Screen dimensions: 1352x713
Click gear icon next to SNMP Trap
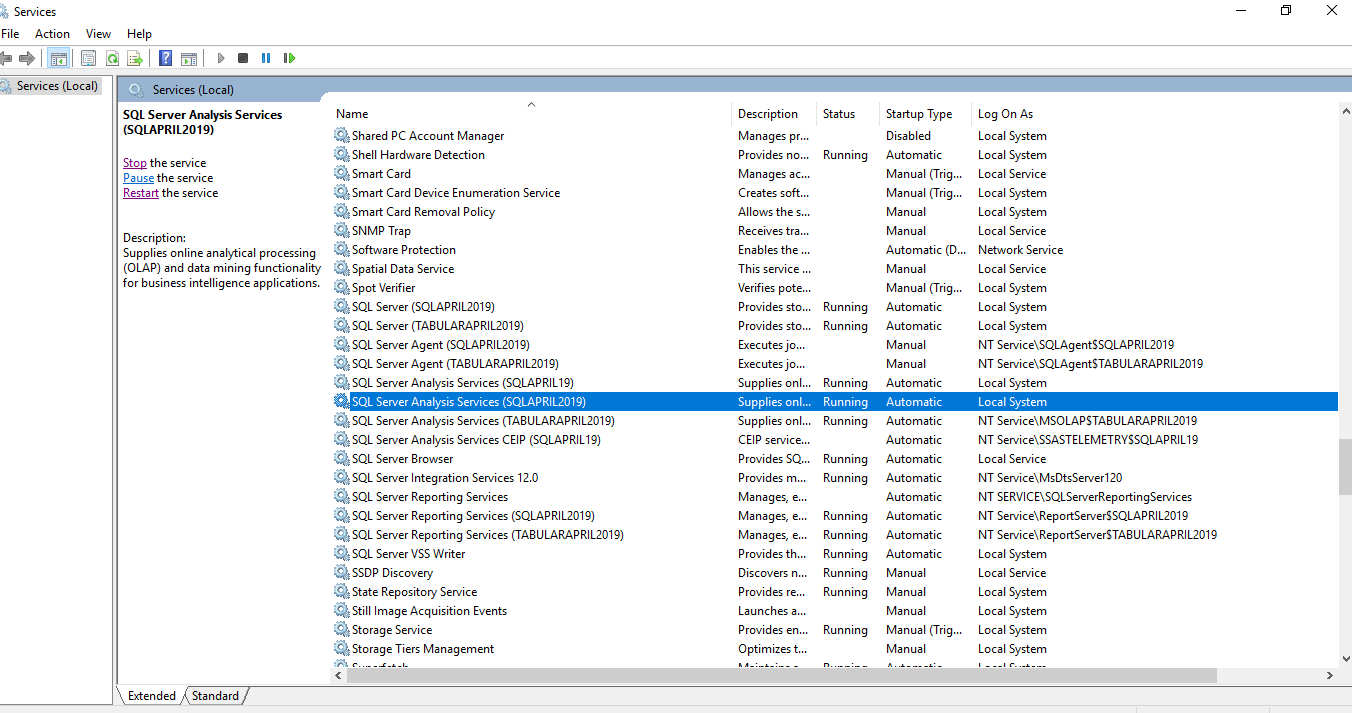click(x=342, y=231)
